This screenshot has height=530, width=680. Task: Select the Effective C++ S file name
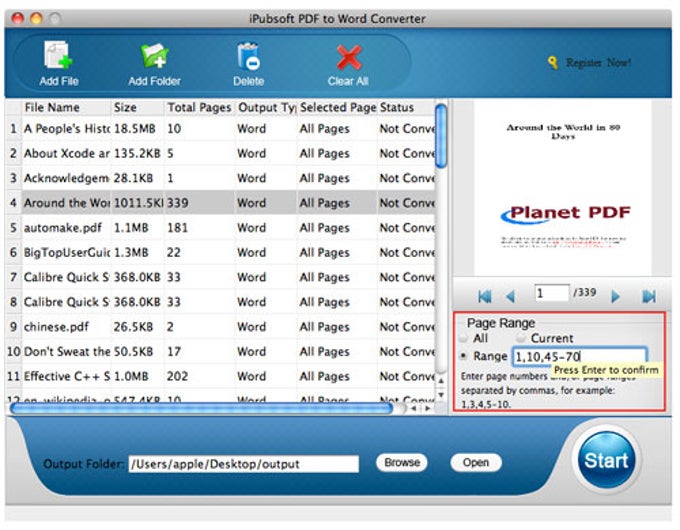[67, 376]
